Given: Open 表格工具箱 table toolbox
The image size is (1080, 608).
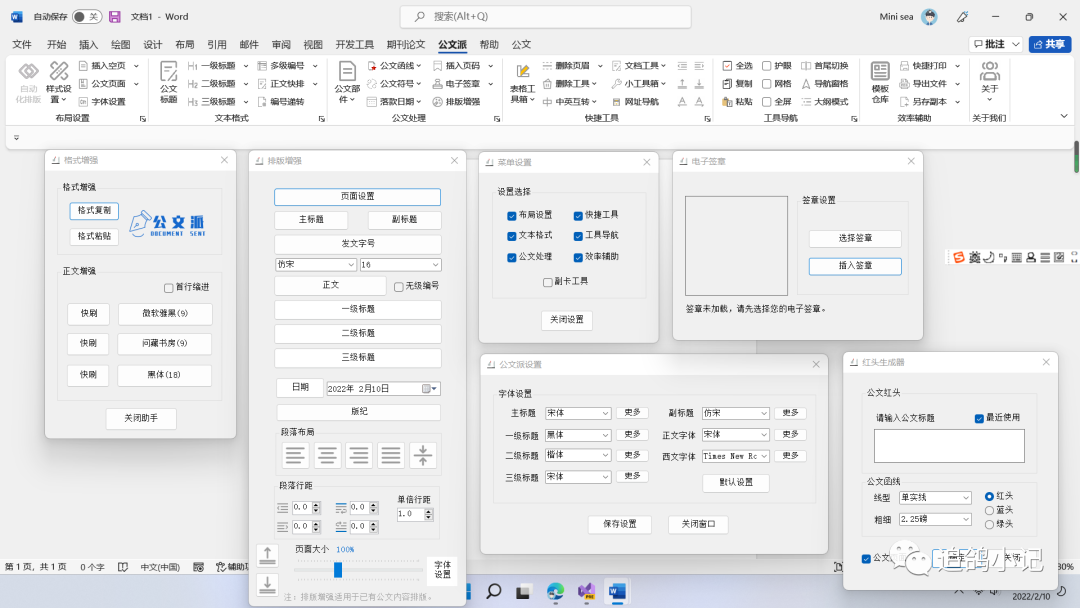Looking at the screenshot, I should [522, 83].
